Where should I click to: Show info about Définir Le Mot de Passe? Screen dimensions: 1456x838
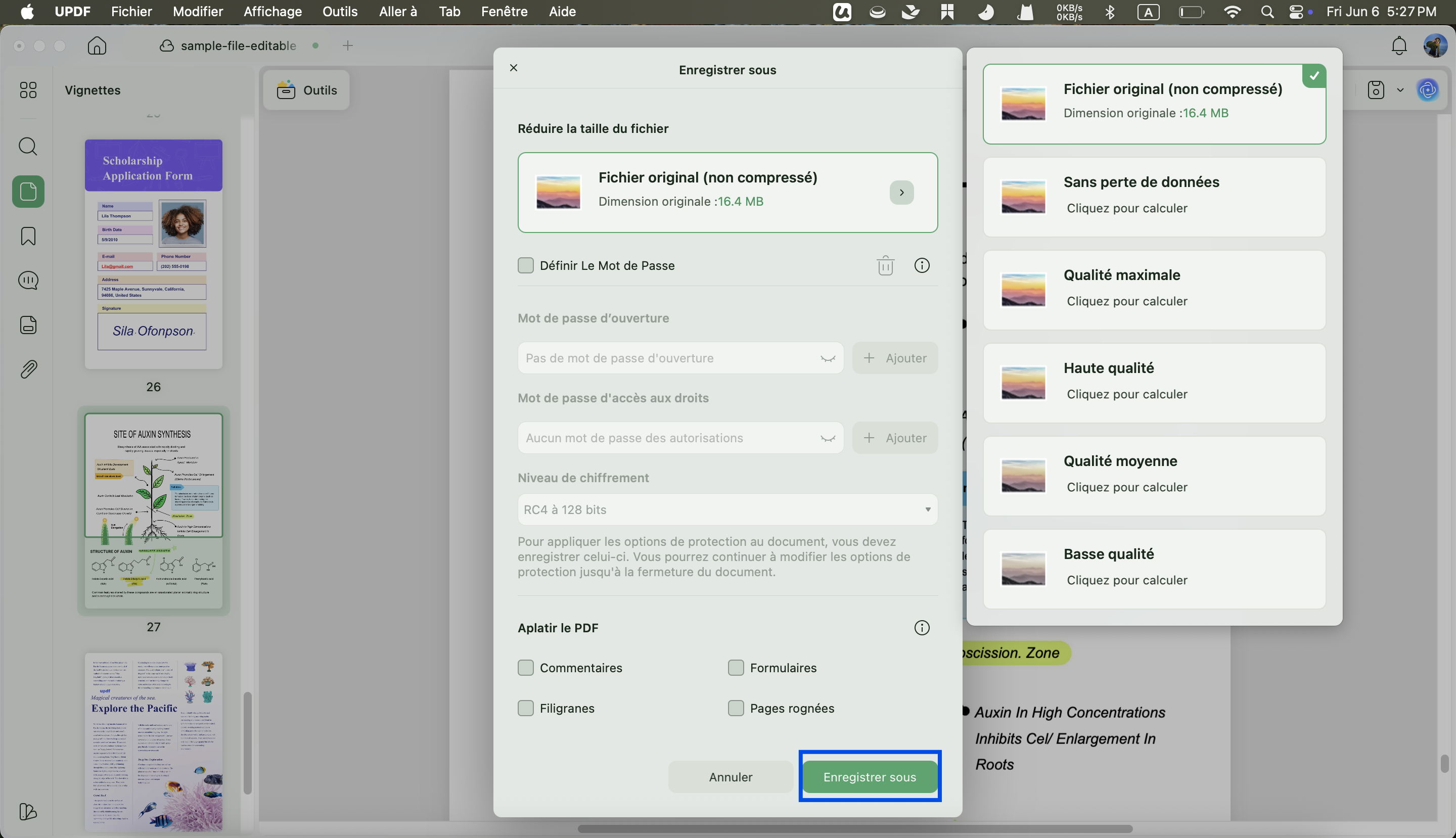click(x=922, y=265)
